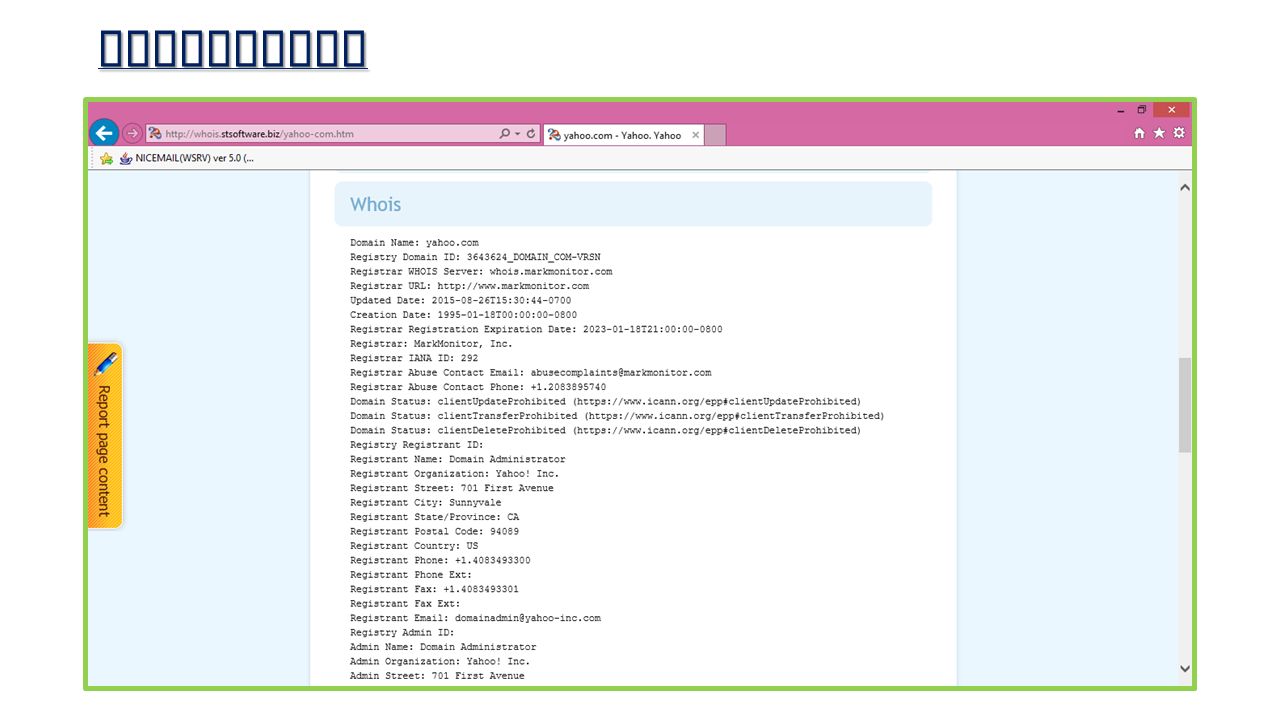Minimize the browser window
The width and height of the screenshot is (1280, 720).
click(x=1121, y=110)
